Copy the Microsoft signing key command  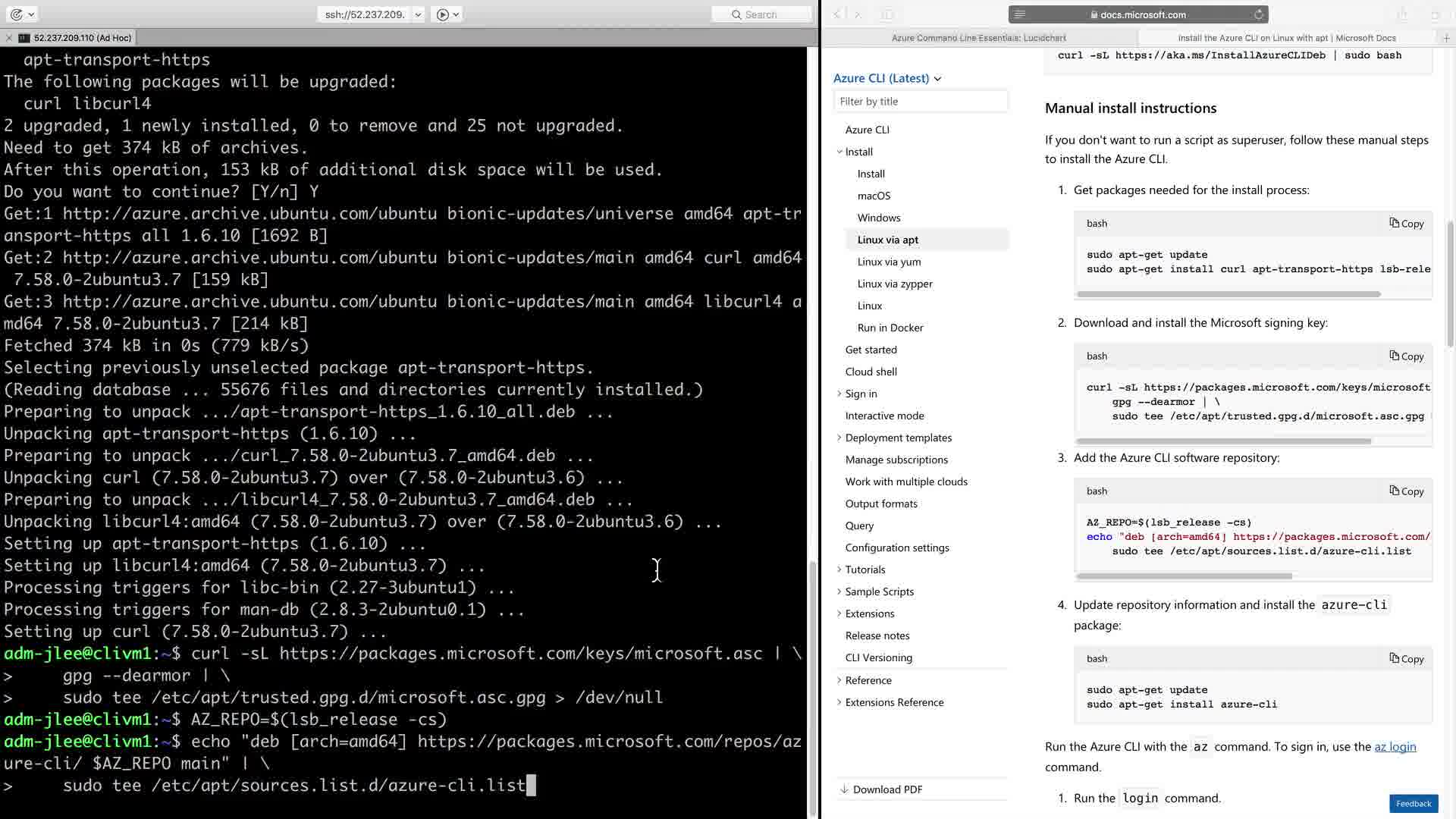point(1406,356)
